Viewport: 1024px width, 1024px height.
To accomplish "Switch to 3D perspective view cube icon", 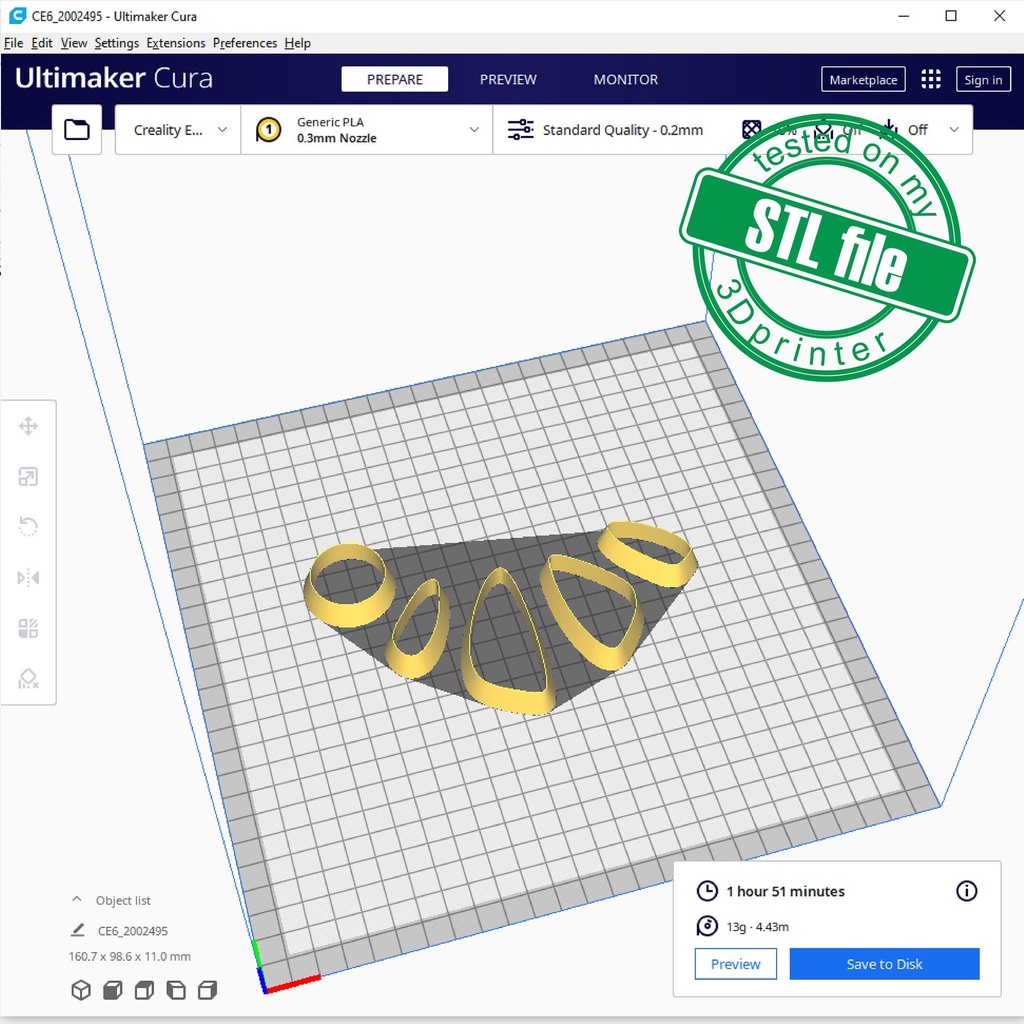I will 81,990.
